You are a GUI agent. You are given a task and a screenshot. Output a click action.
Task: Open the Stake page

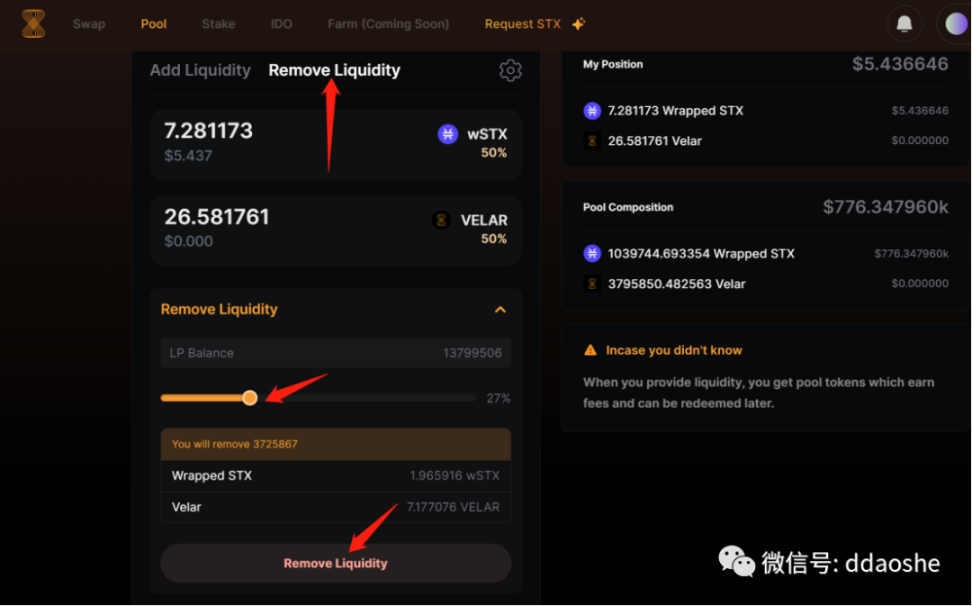pyautogui.click(x=218, y=24)
